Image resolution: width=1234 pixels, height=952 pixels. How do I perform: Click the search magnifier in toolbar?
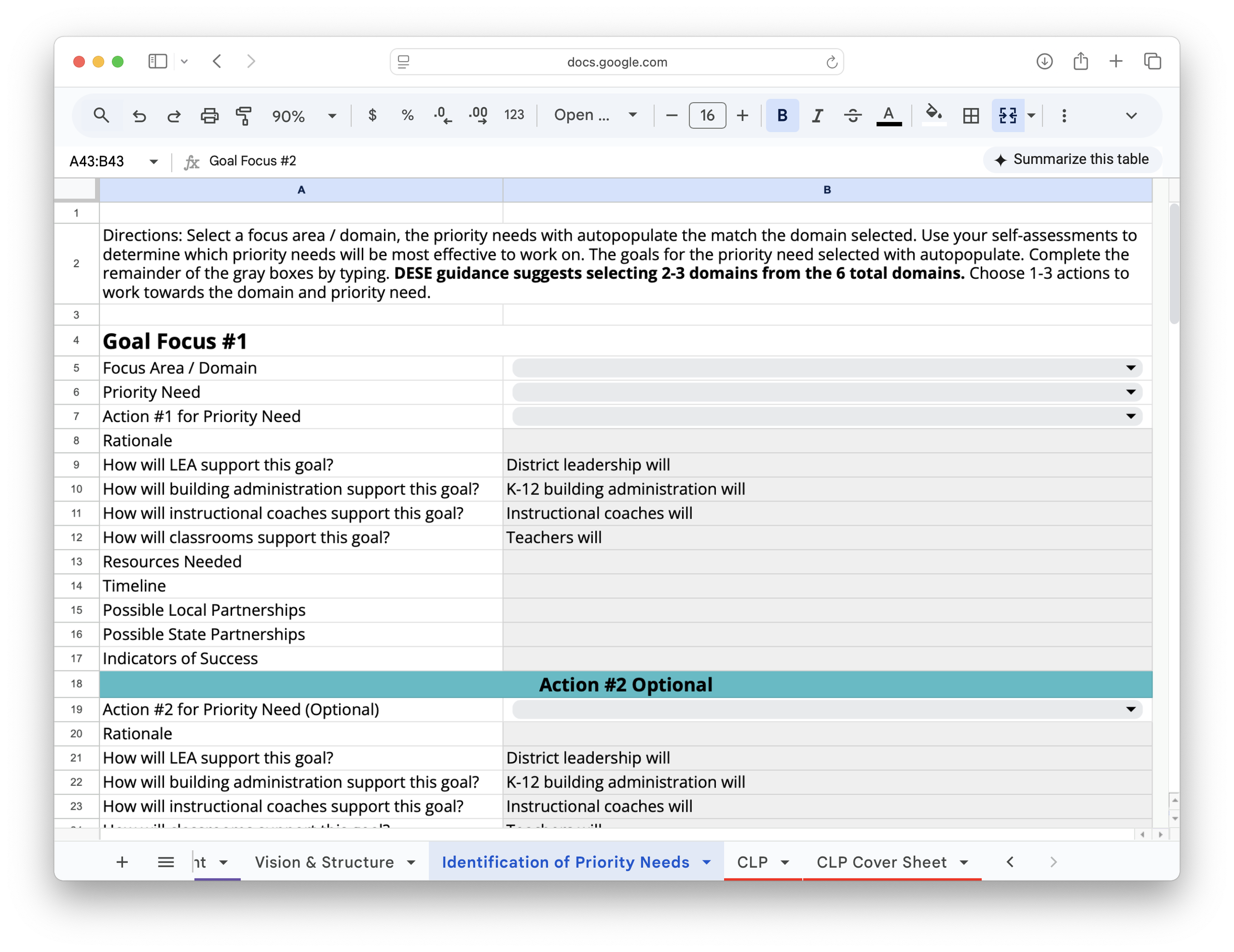[x=101, y=116]
